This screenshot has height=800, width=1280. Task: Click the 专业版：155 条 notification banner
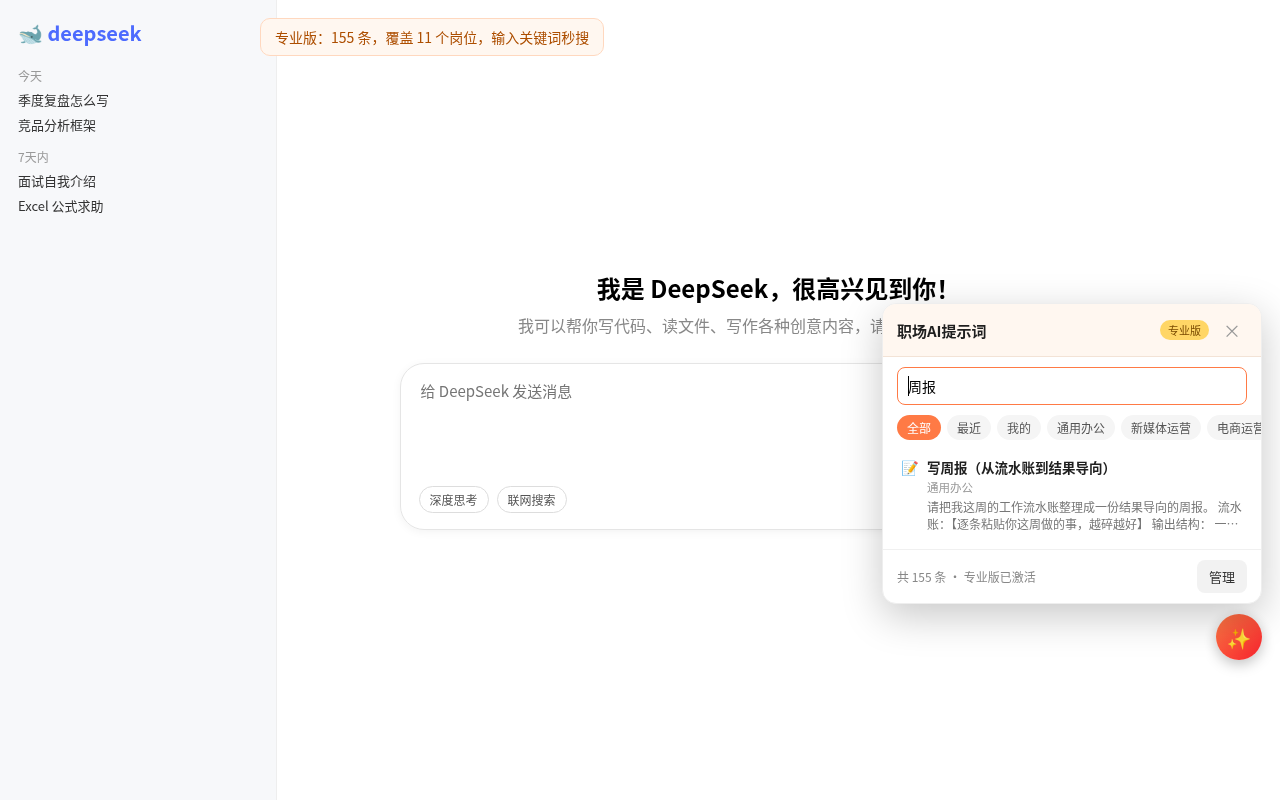coord(432,37)
